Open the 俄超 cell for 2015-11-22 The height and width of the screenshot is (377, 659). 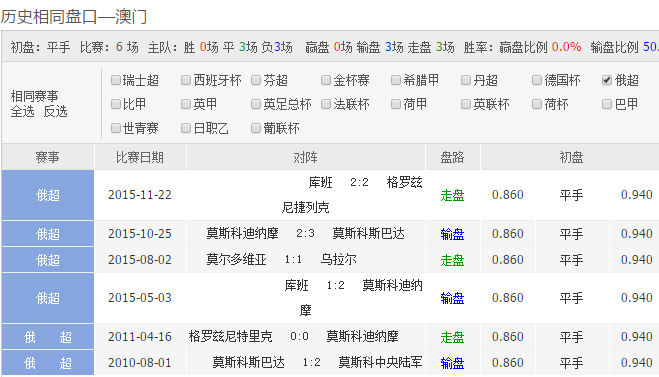[x=47, y=195]
